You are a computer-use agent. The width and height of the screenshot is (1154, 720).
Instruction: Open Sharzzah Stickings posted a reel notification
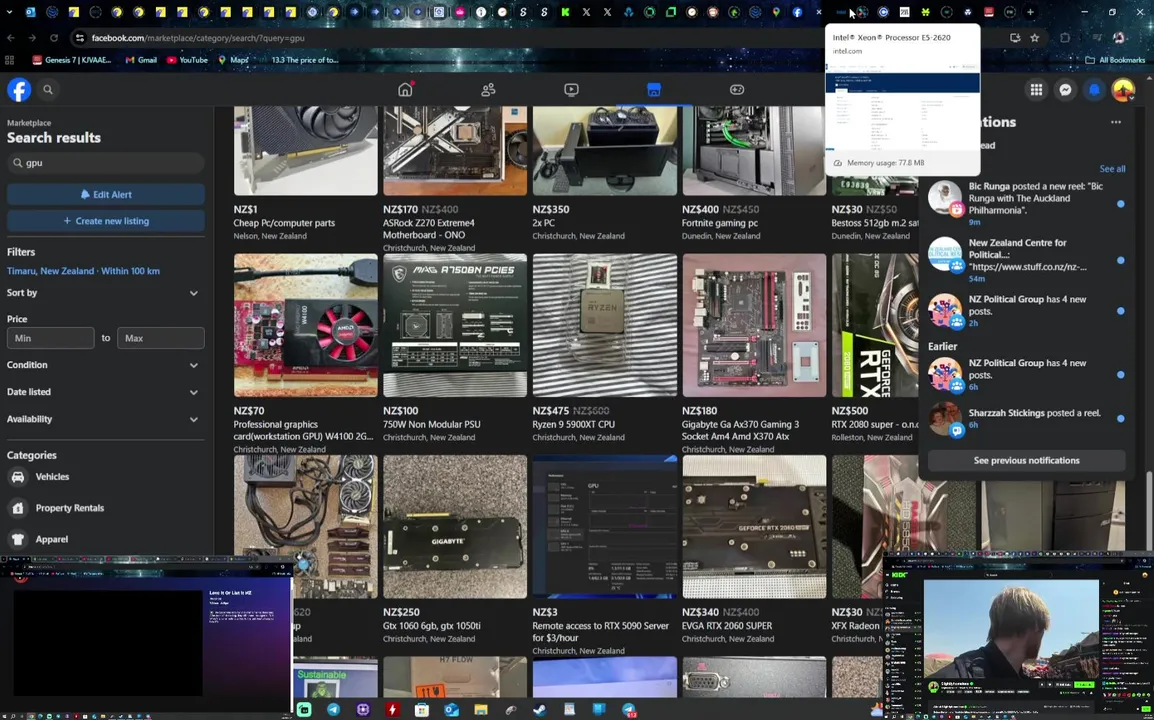pyautogui.click(x=1026, y=418)
